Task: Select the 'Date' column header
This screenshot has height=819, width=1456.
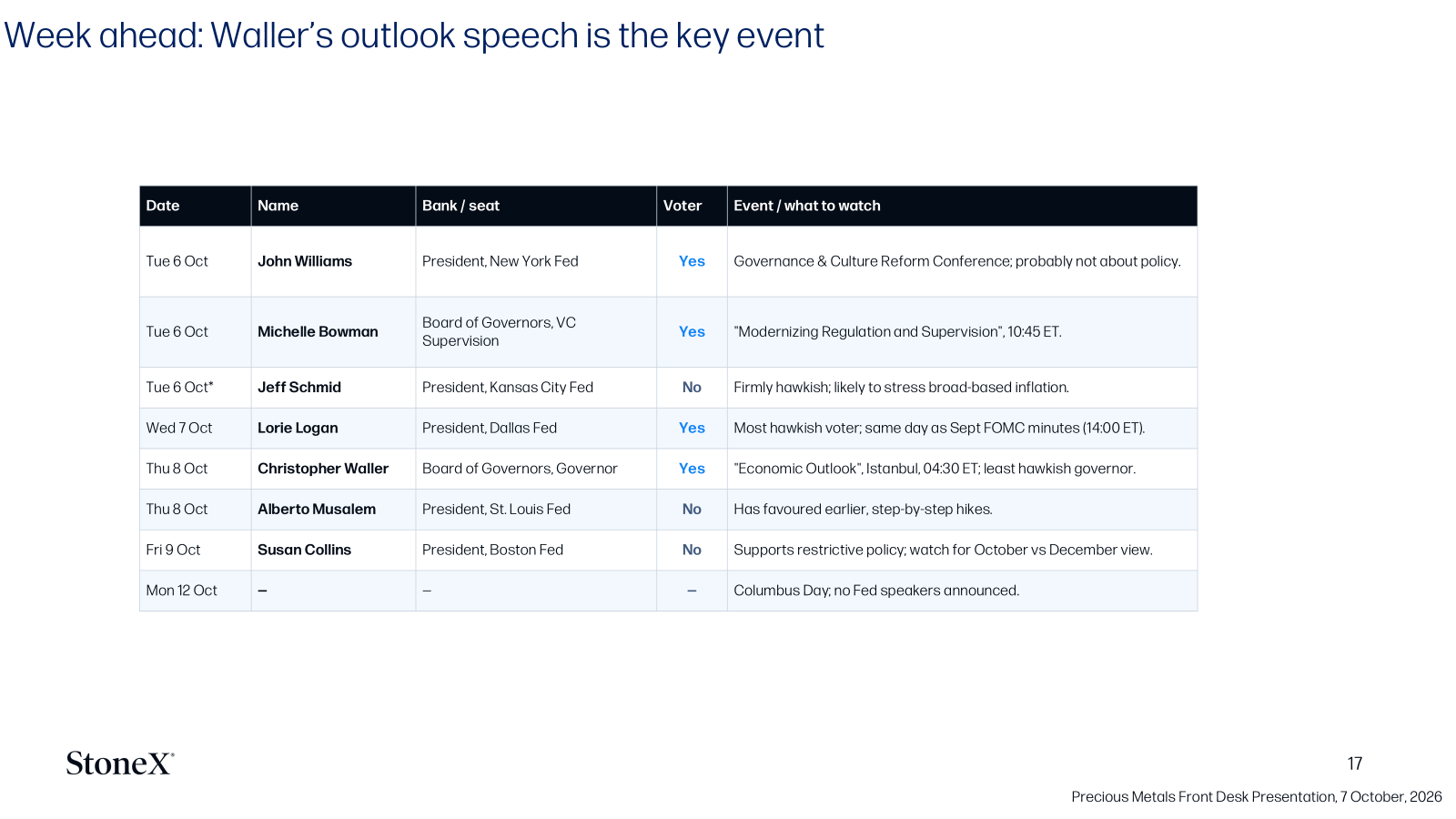Action: point(195,206)
